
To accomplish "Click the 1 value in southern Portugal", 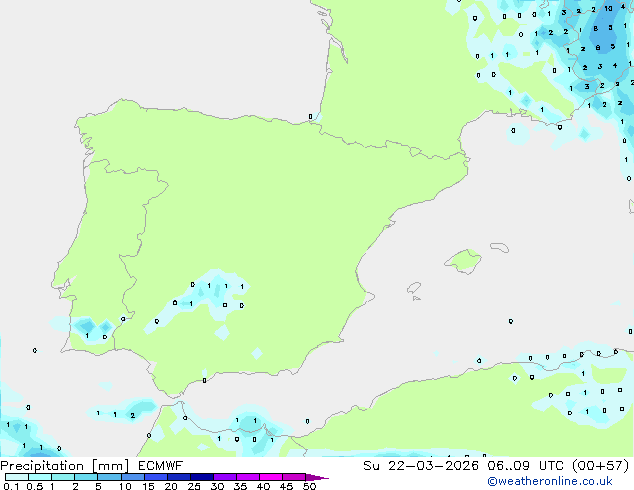I will tap(87, 336).
